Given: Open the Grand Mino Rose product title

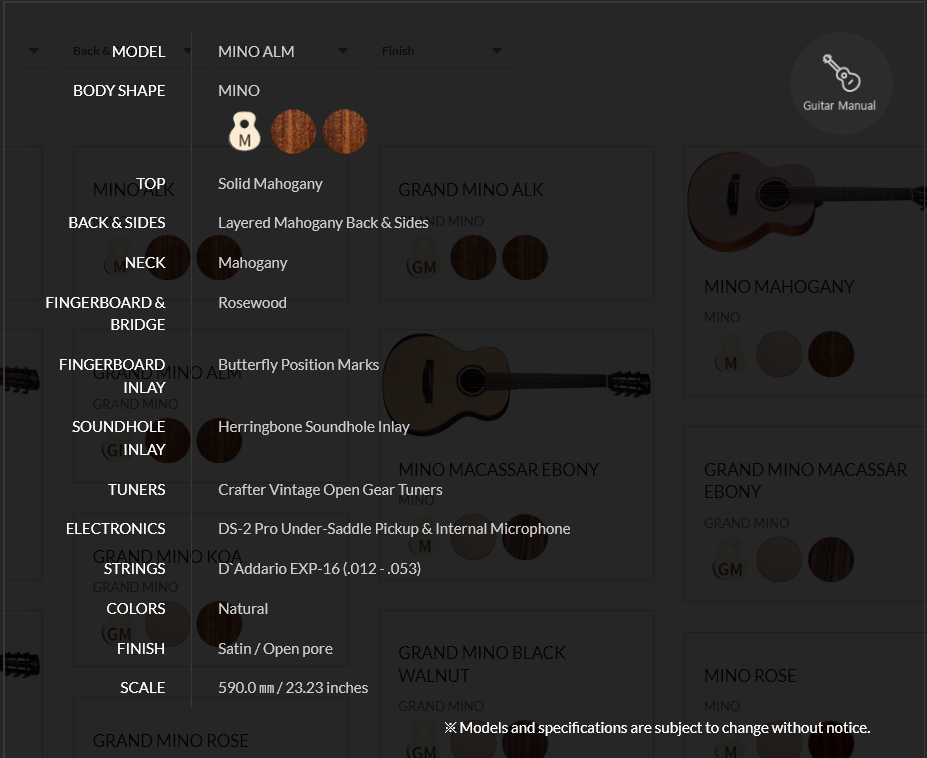Looking at the screenshot, I should 170,741.
